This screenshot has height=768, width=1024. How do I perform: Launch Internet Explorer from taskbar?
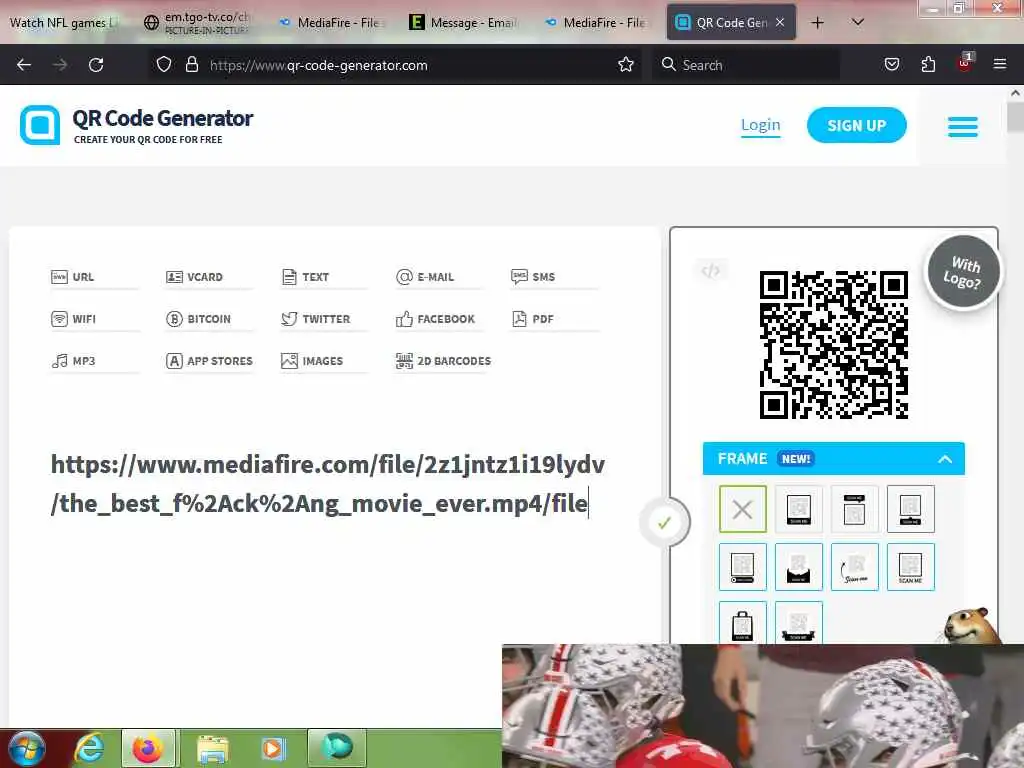89,749
